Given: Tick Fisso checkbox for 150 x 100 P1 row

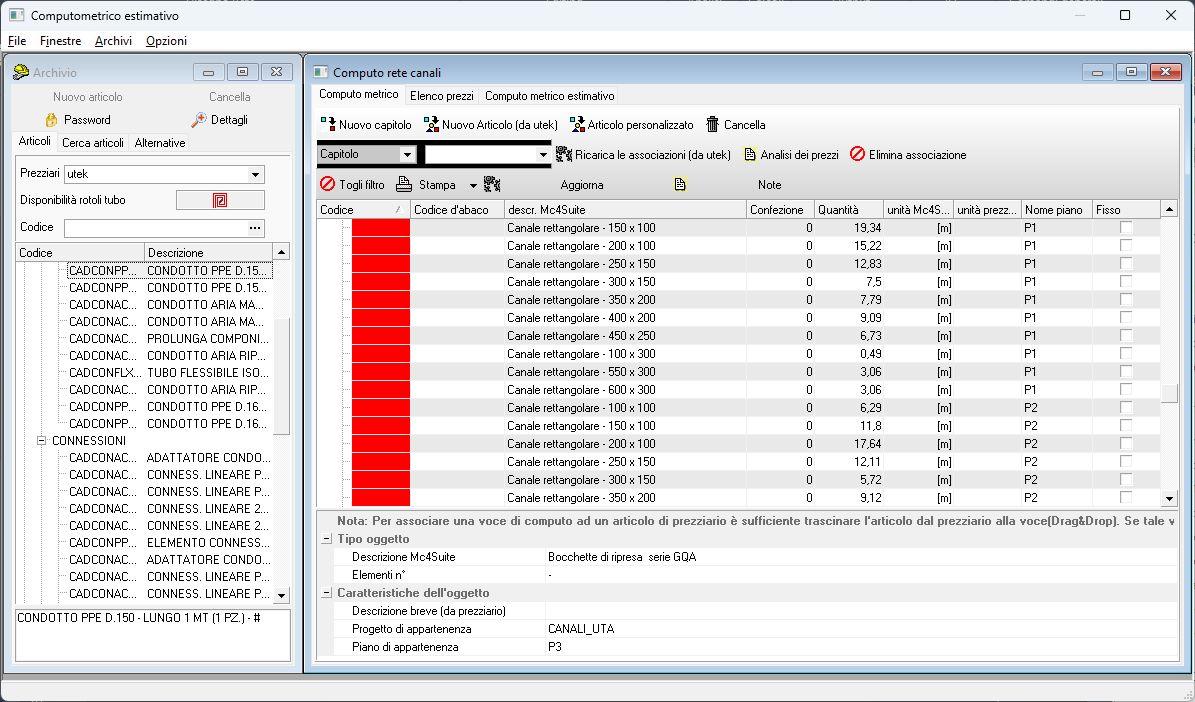Looking at the screenshot, I should (x=1126, y=228).
